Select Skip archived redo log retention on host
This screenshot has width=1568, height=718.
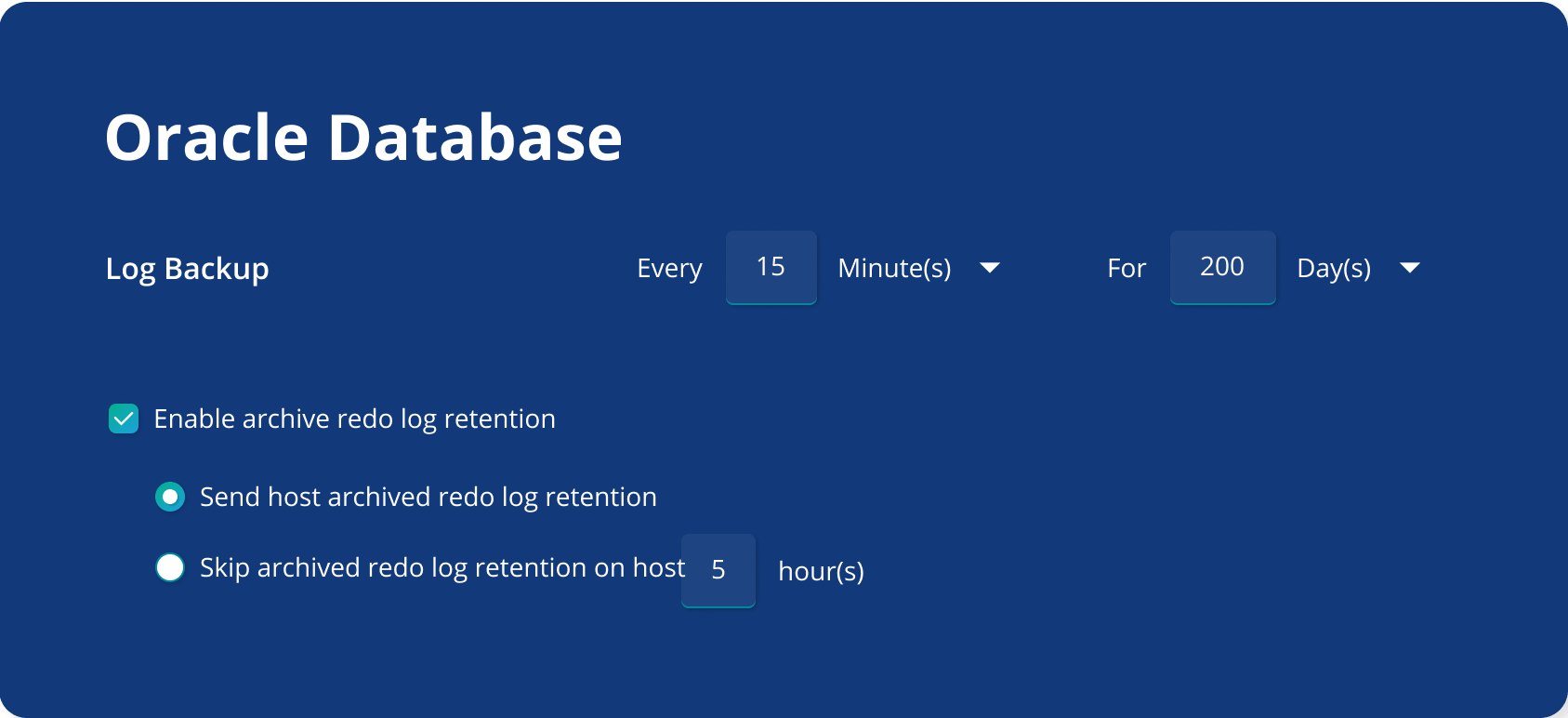pos(170,567)
